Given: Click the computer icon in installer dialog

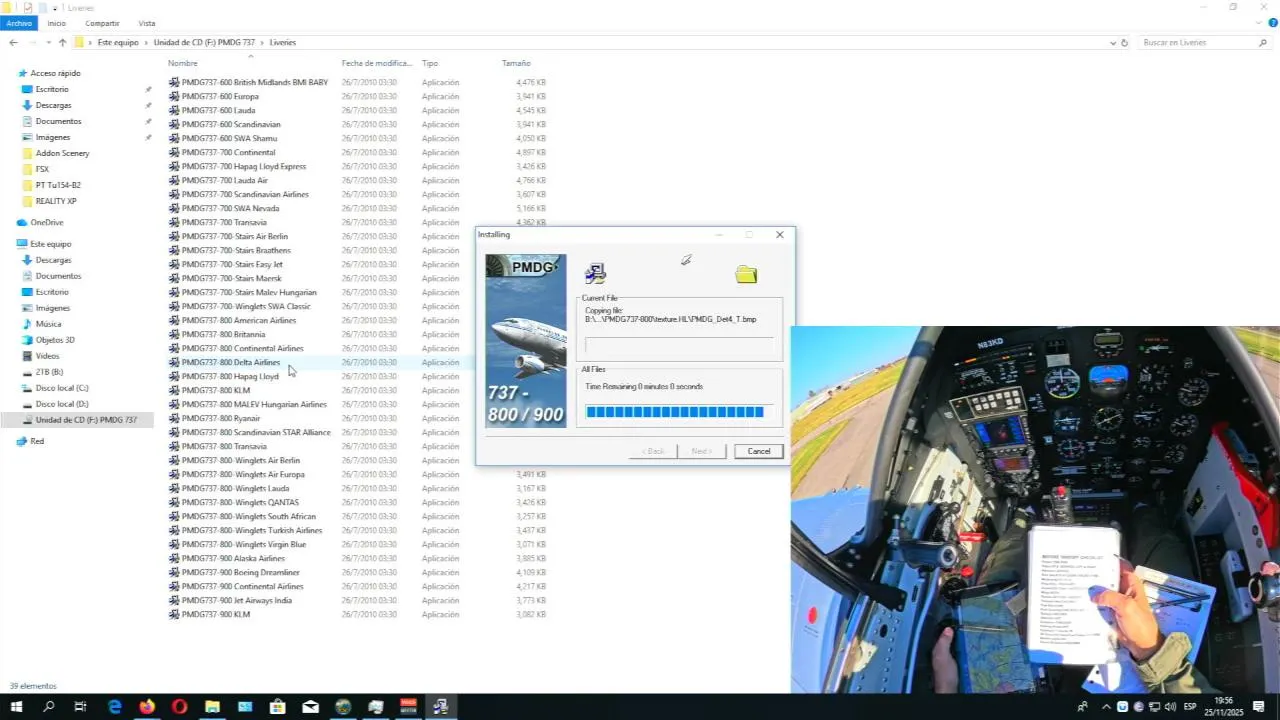Looking at the screenshot, I should point(596,274).
